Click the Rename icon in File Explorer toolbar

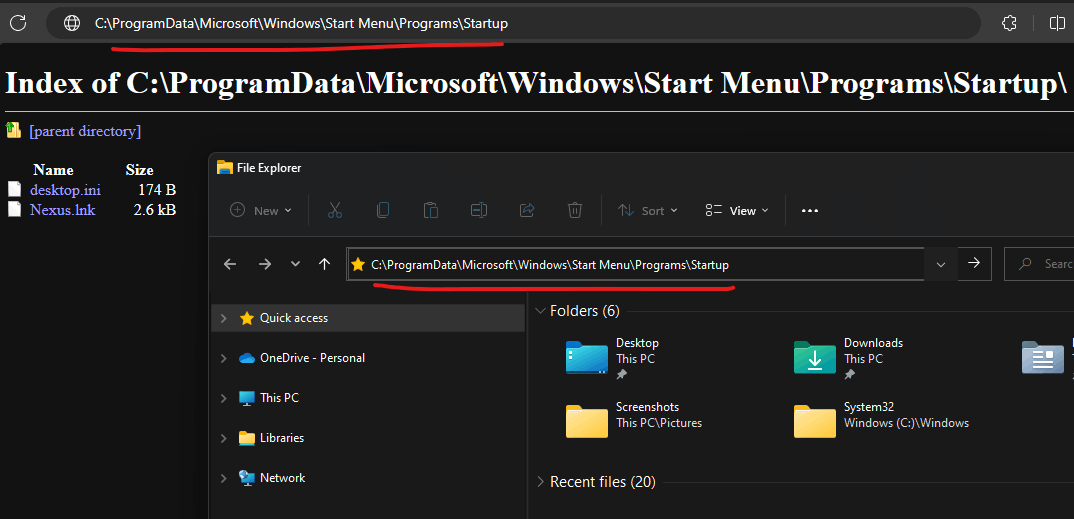[479, 210]
